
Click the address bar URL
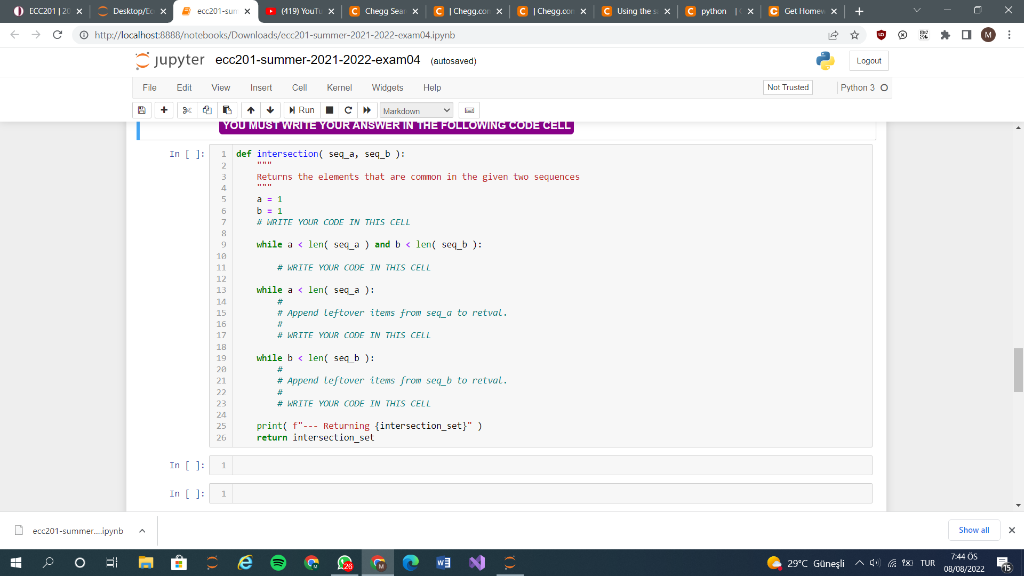pyautogui.click(x=274, y=35)
